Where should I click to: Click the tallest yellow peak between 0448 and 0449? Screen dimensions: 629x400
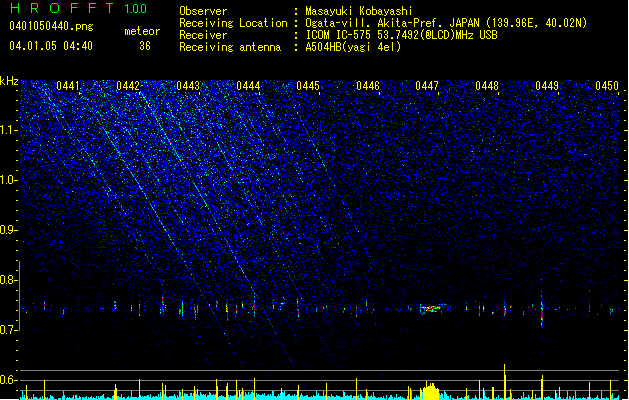click(x=505, y=382)
